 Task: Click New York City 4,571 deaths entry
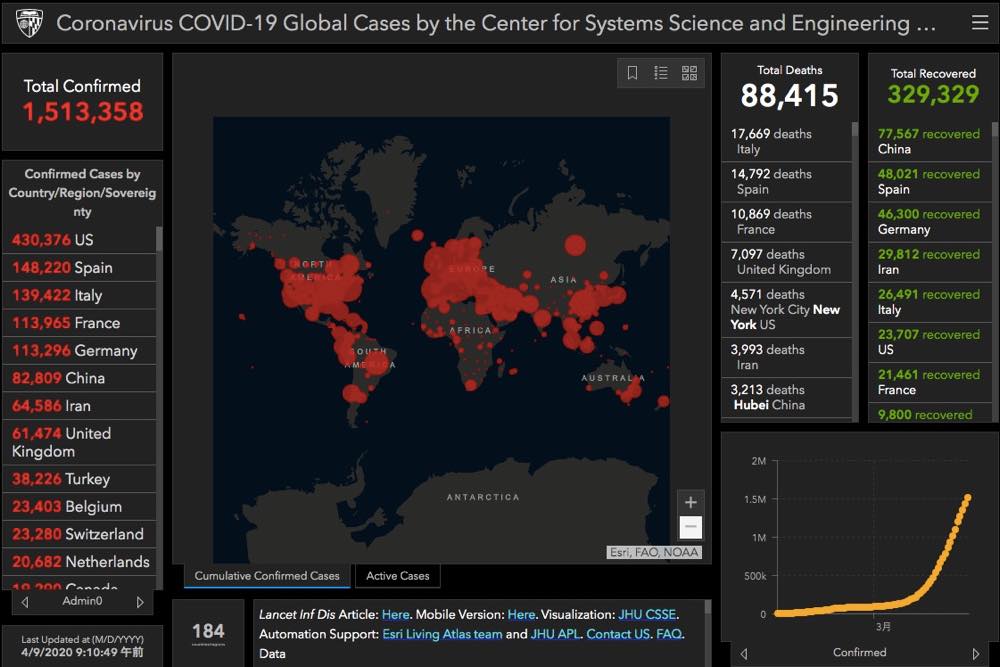tap(786, 310)
